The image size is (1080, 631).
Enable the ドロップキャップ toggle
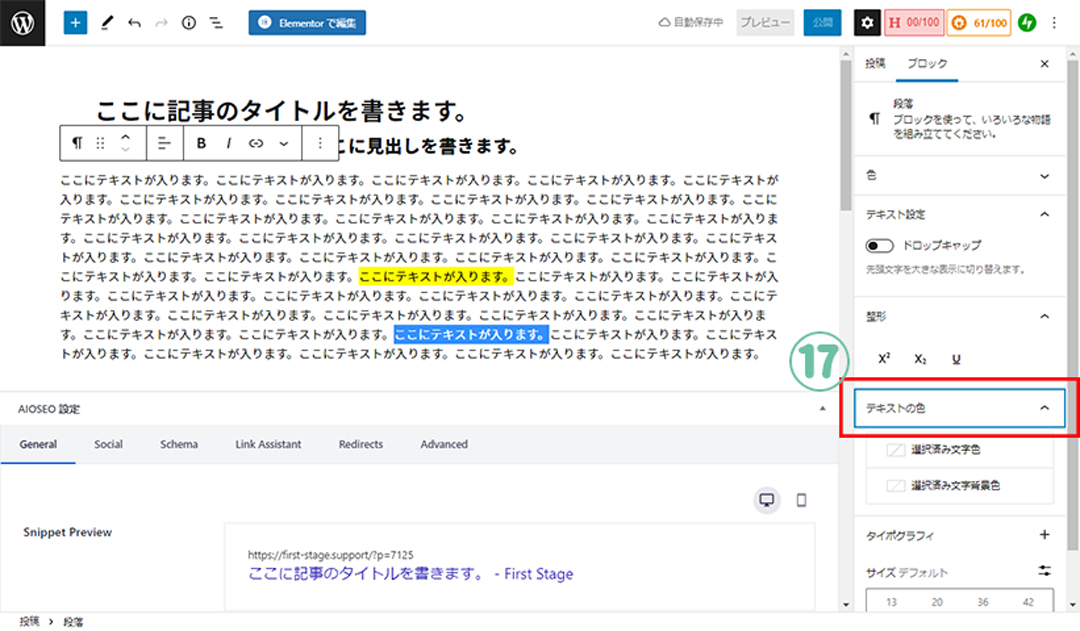(880, 245)
